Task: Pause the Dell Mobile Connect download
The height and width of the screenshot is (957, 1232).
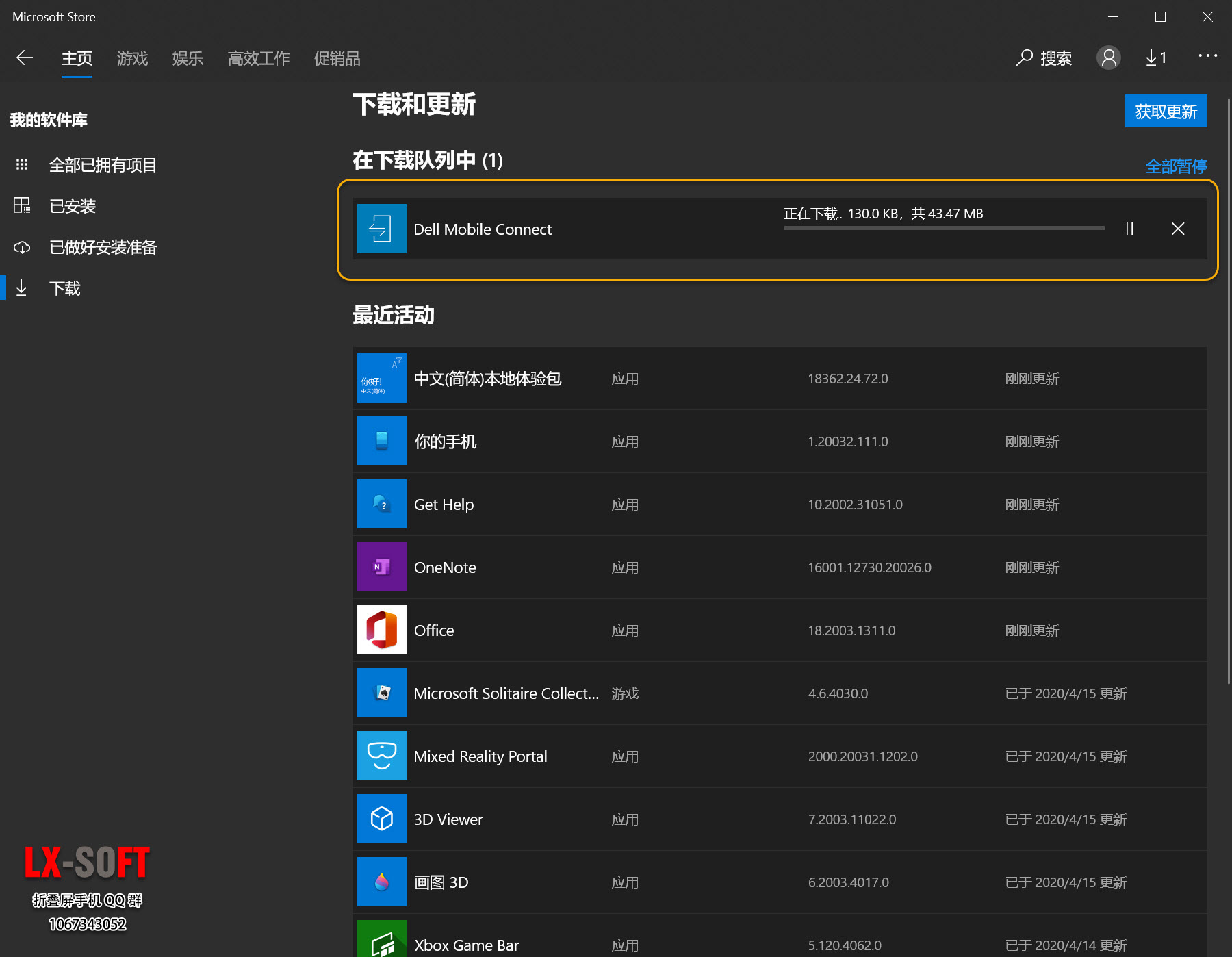Action: (1129, 229)
